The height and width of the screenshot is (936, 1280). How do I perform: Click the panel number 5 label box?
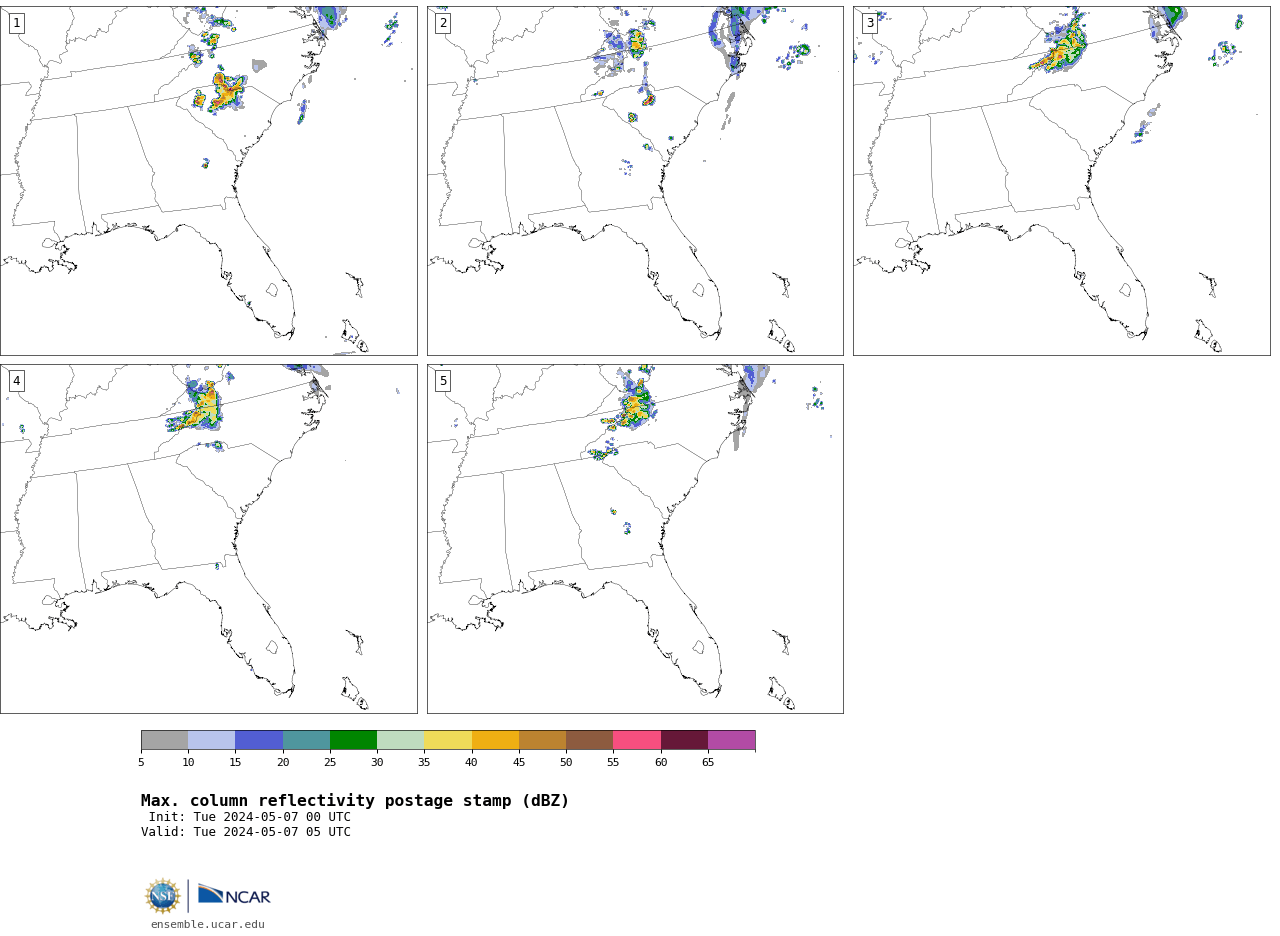pyautogui.click(x=443, y=381)
